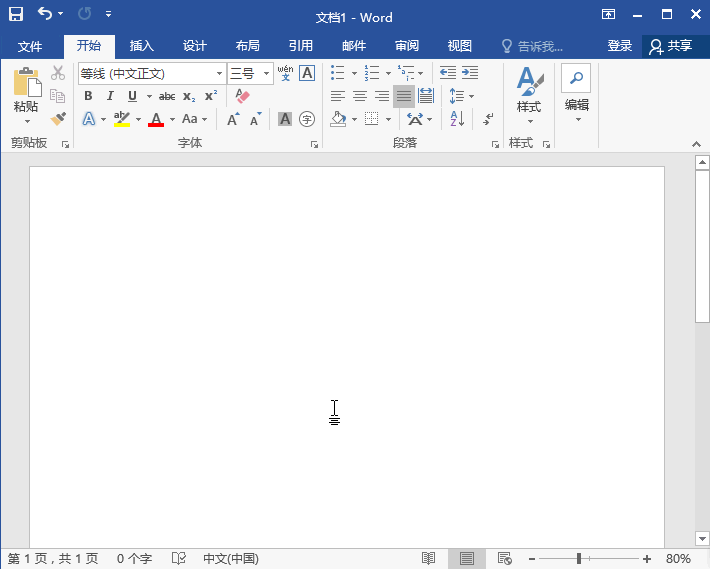This screenshot has height=569, width=710.
Task: Switch to the 插入 (Insert) tab
Action: tap(142, 46)
